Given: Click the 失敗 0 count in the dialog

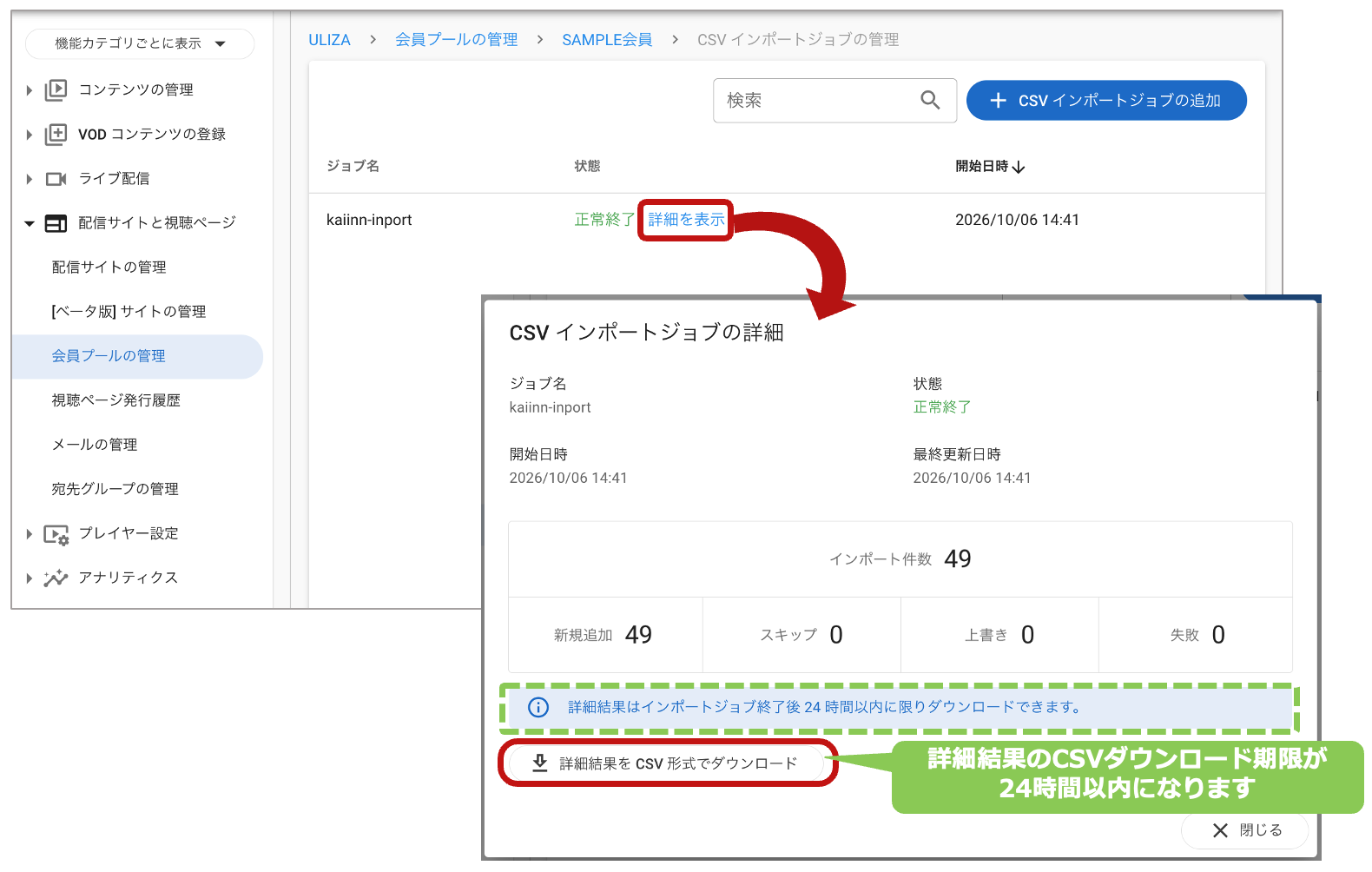Looking at the screenshot, I should (x=1197, y=635).
